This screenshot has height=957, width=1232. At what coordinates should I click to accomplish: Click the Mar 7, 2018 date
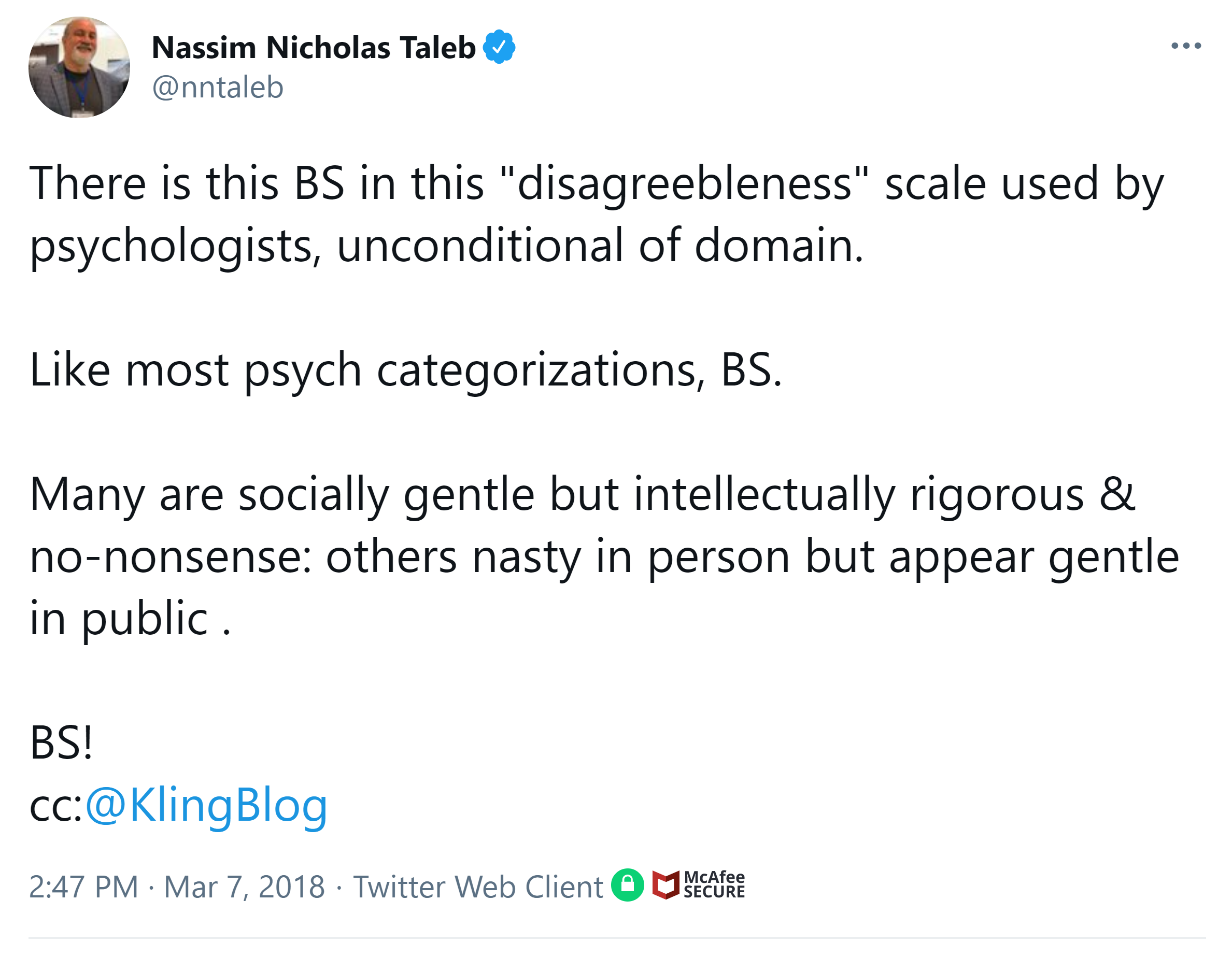pos(244,887)
